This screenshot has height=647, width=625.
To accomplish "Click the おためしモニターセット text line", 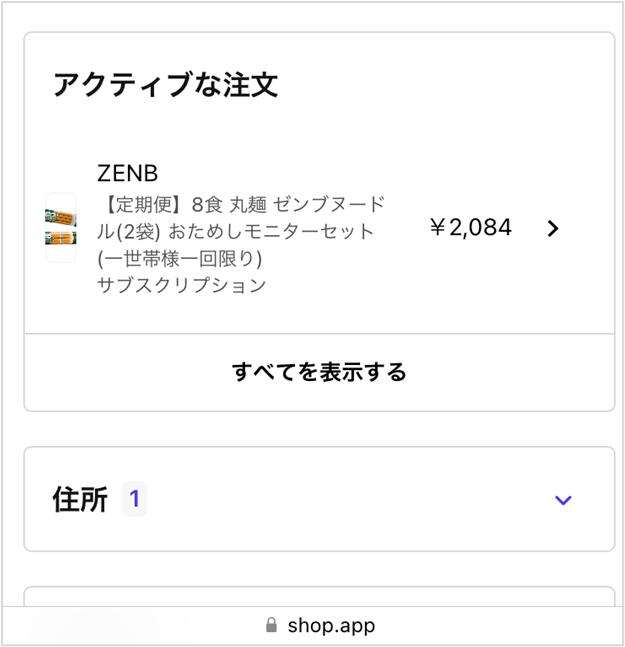I will 271,231.
